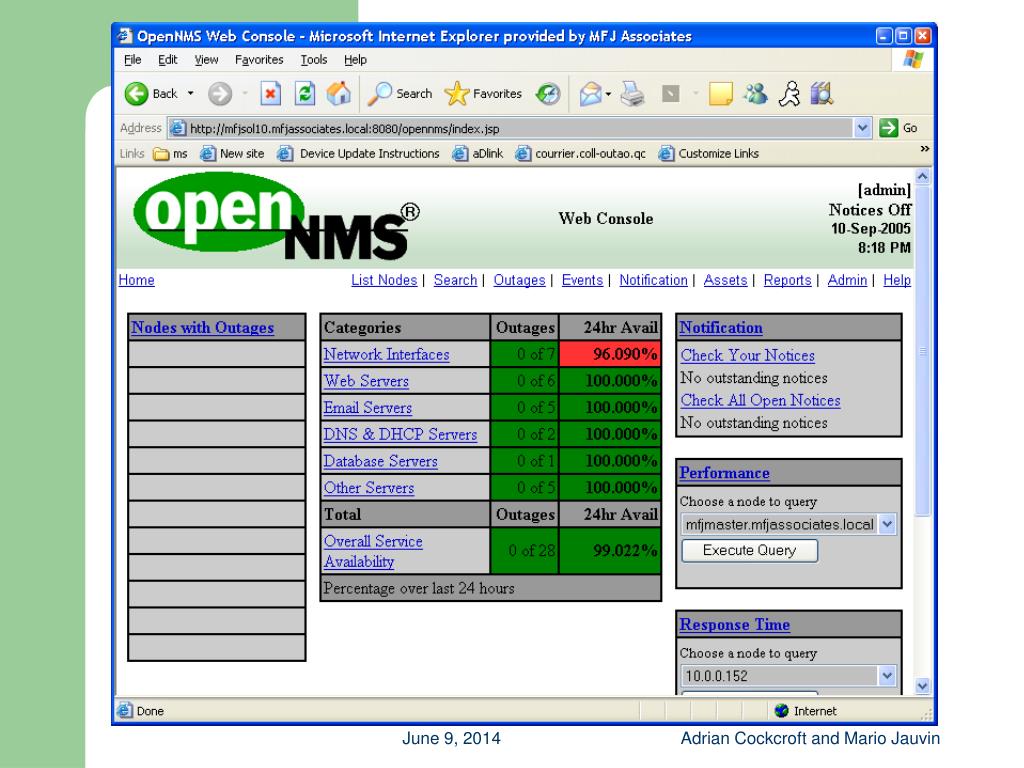
Task: Open the Tools menu
Action: point(313,60)
